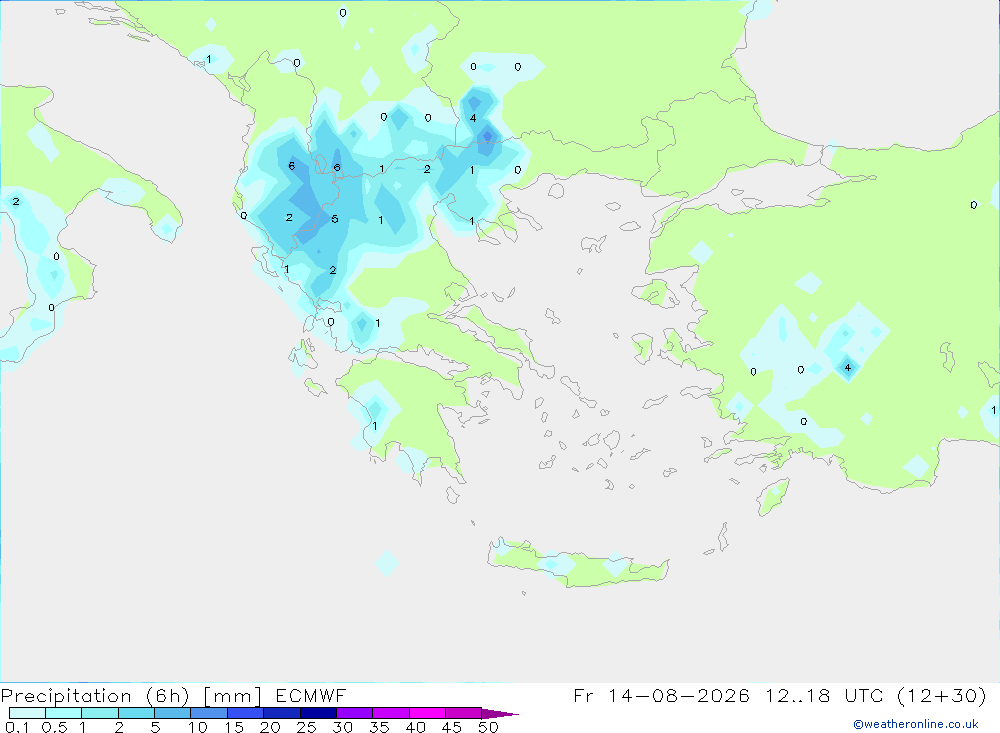The image size is (1000, 733).
Task: Select the 35–40 mm violet legend swatch
Action: click(x=391, y=713)
